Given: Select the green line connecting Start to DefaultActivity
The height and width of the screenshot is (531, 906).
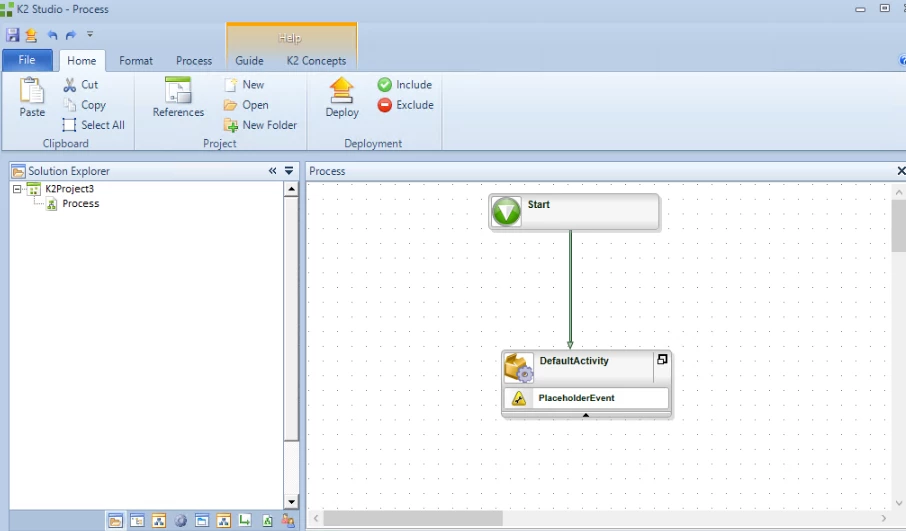Looking at the screenshot, I should pos(570,289).
